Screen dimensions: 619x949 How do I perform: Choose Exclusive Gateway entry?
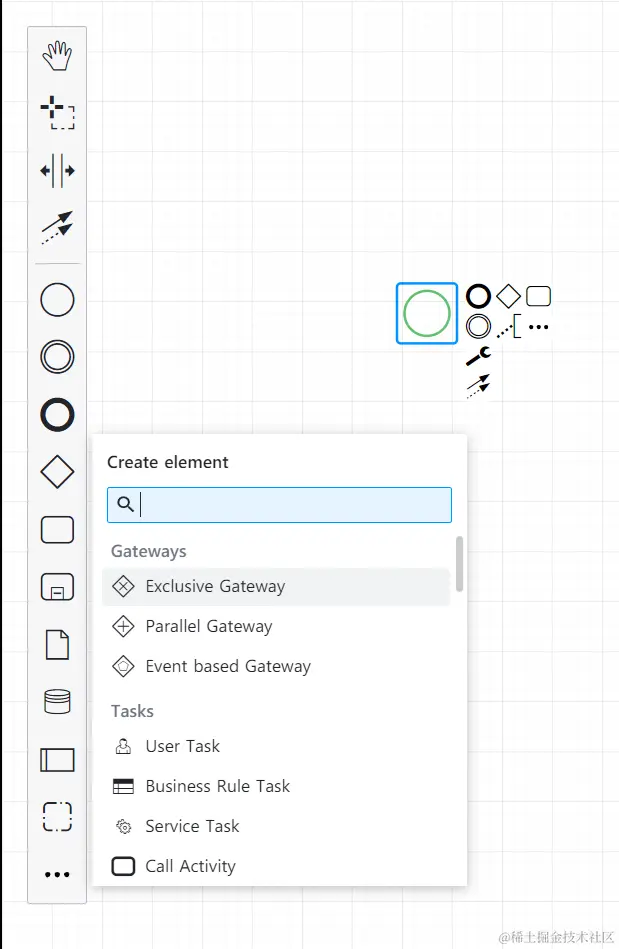[x=276, y=586]
